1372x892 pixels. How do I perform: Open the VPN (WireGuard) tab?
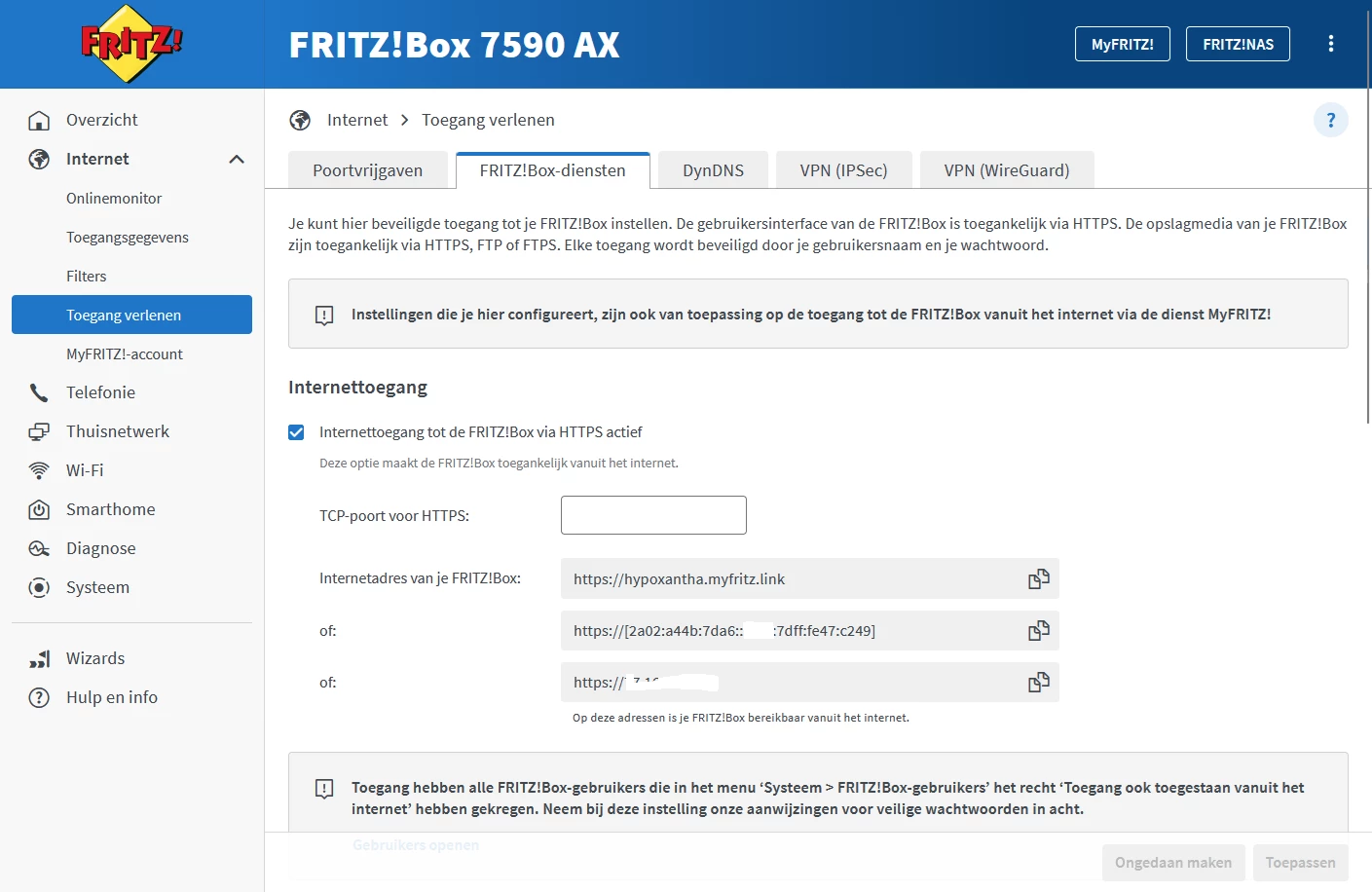(1007, 170)
